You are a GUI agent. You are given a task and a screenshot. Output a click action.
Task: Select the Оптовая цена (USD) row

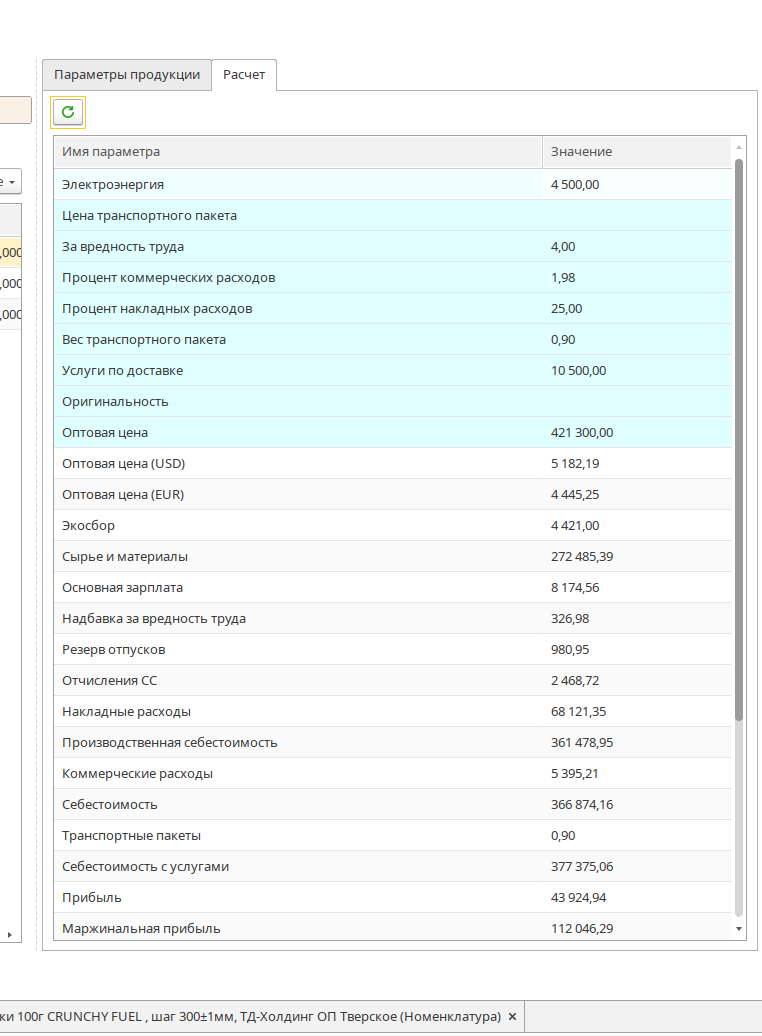pos(298,464)
